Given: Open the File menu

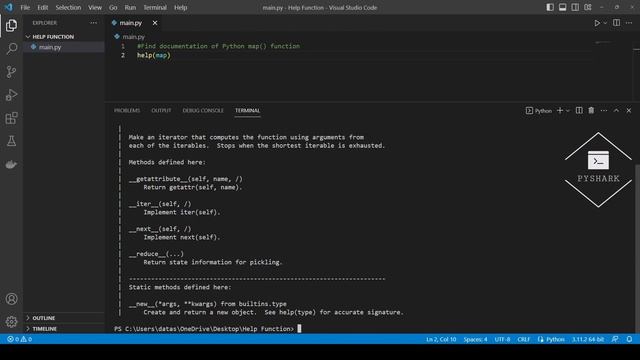Looking at the screenshot, I should [25, 7].
